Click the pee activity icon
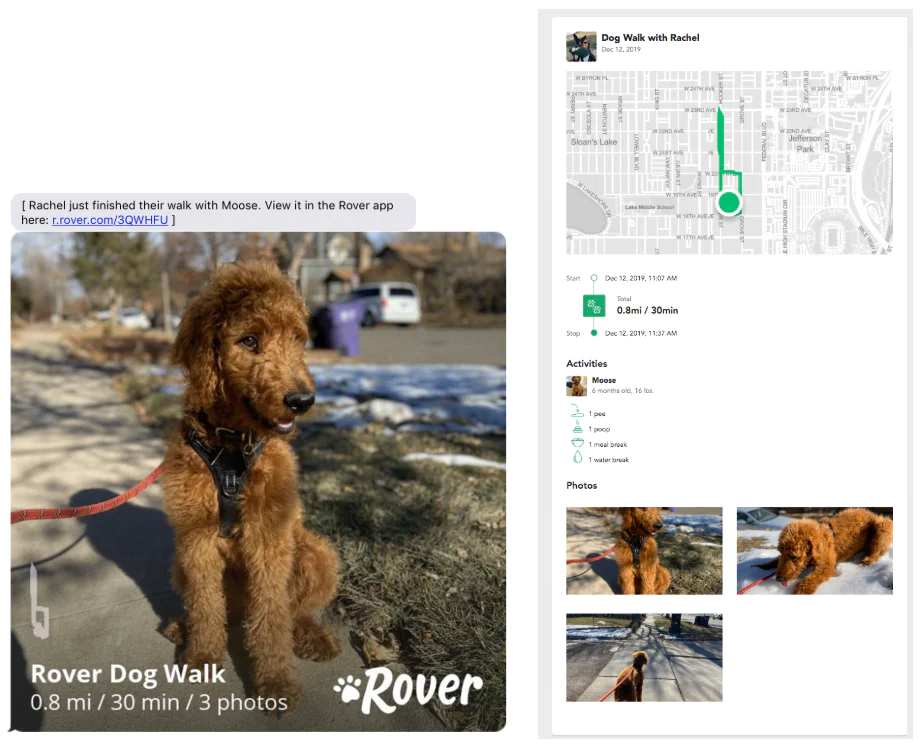 tap(577, 412)
